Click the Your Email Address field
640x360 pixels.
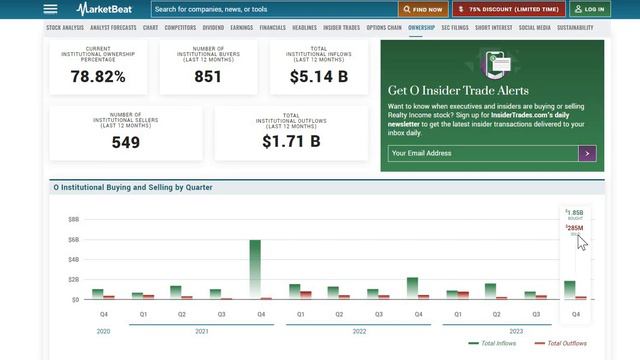click(483, 153)
